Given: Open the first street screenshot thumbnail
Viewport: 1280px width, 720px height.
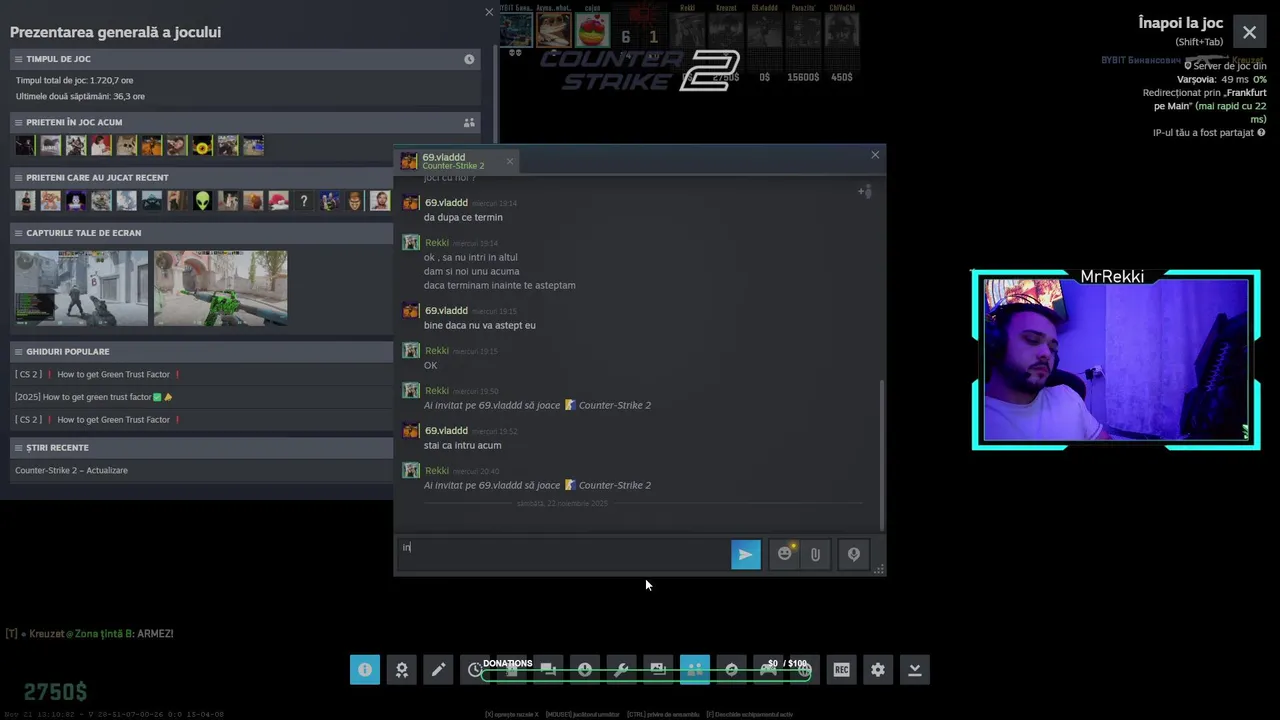Looking at the screenshot, I should click(x=81, y=288).
